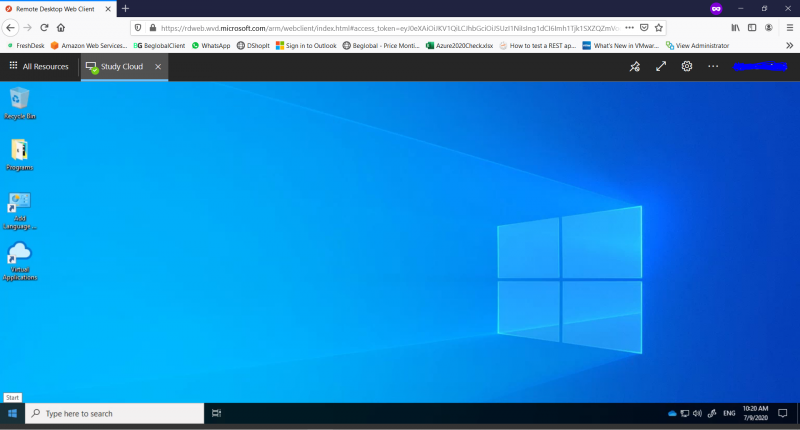Open the Firefox hamburger menu
The width and height of the screenshot is (800, 430).
[x=790, y=28]
